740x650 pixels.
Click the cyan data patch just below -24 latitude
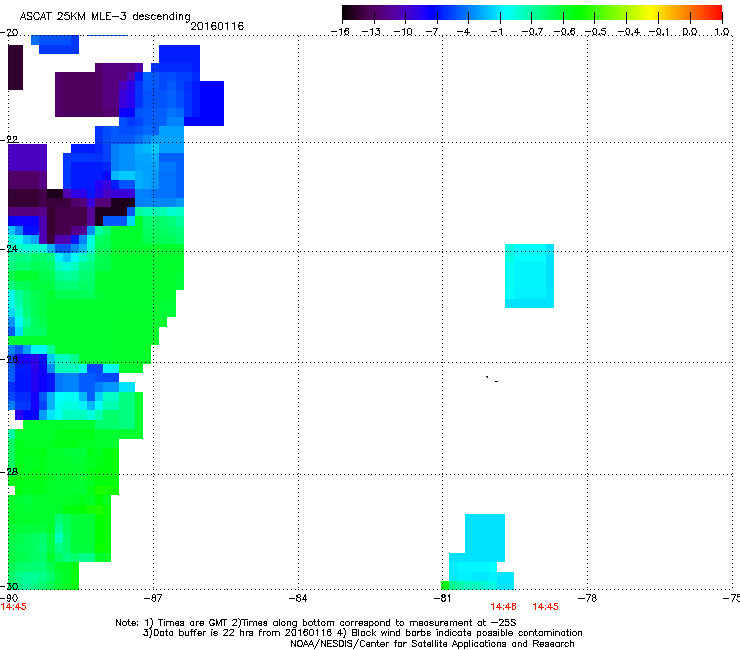point(529,276)
